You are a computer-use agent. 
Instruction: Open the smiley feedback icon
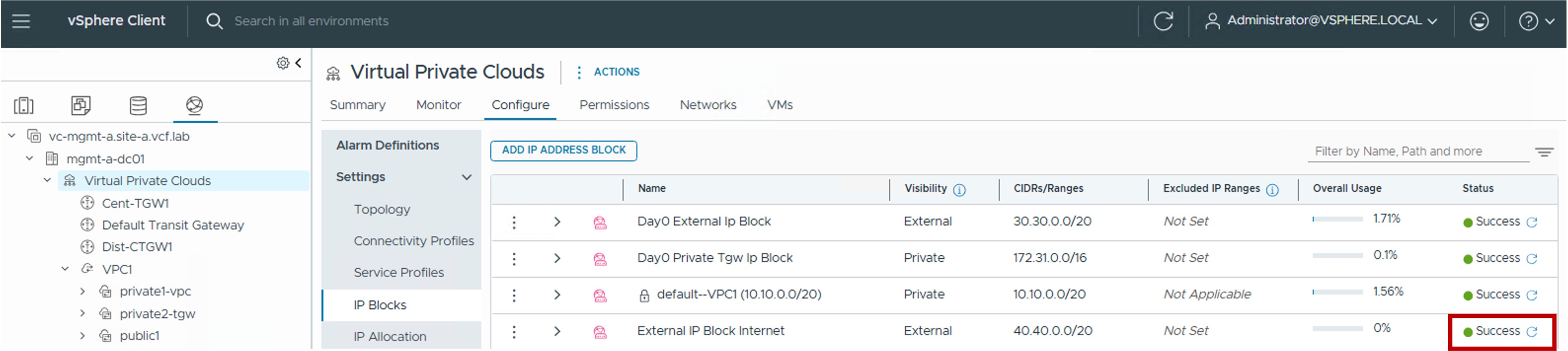(x=1478, y=21)
